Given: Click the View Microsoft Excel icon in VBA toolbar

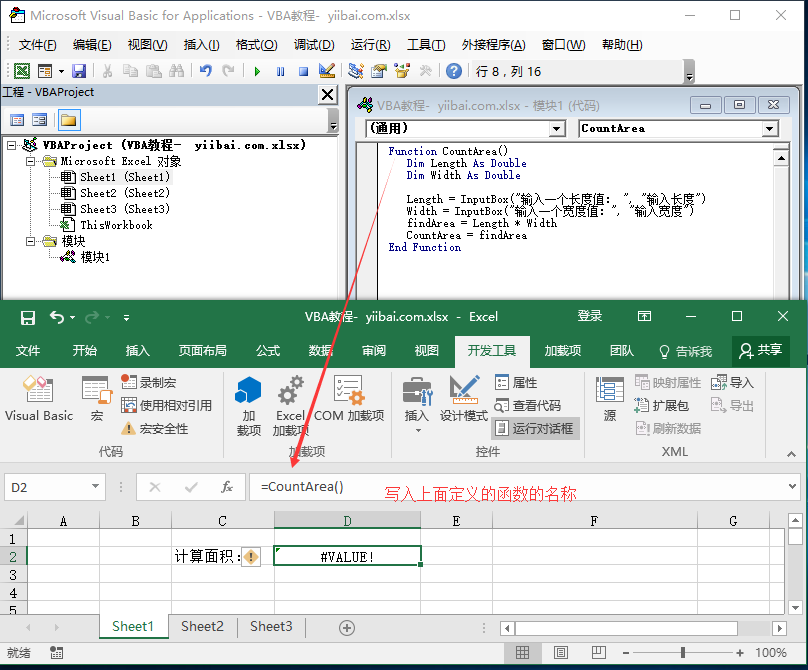Looking at the screenshot, I should 22,71.
